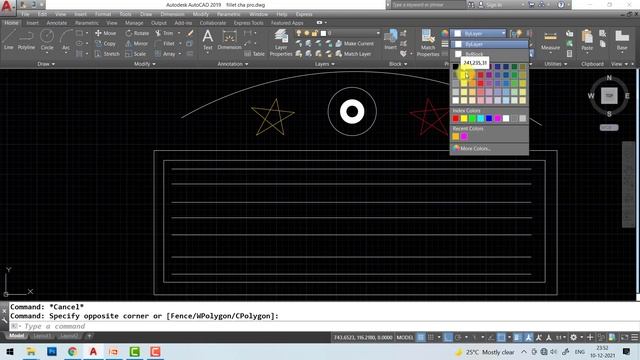Expand the Layers panel
Image resolution: width=640 pixels, height=360 pixels.
tap(324, 64)
